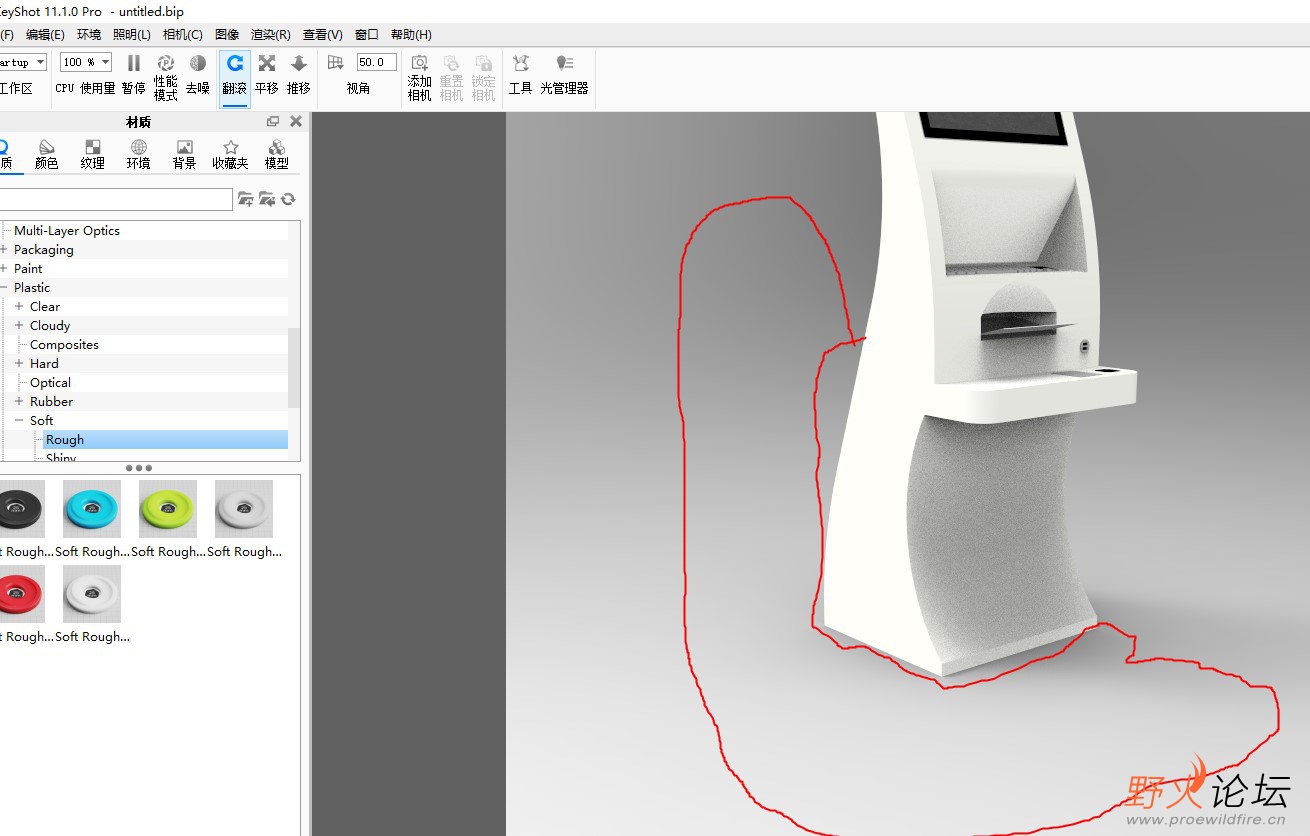
Task: Toggle 去噪 denoise in toolbar
Action: point(198,75)
